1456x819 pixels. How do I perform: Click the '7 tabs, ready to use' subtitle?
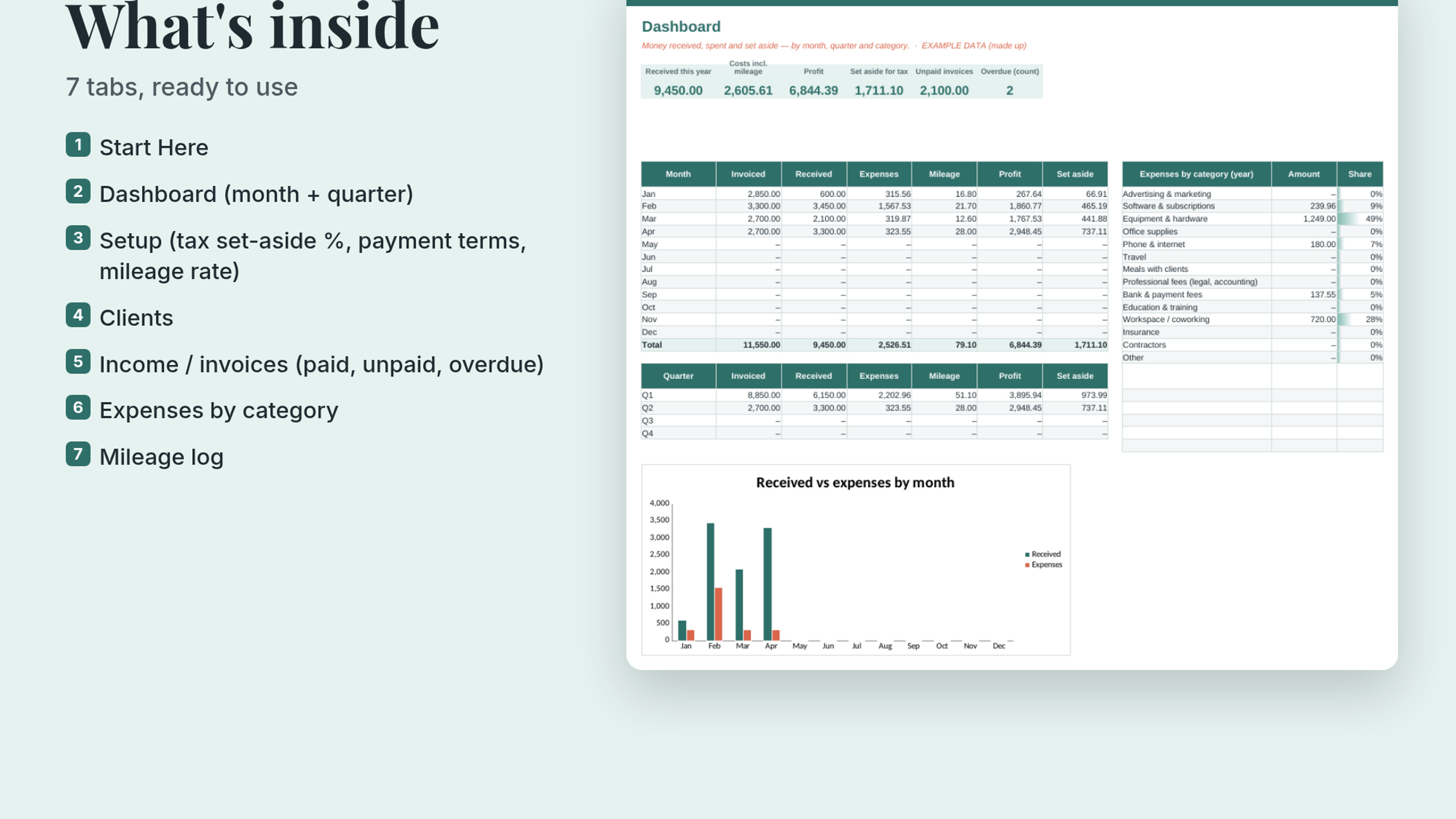[x=182, y=87]
